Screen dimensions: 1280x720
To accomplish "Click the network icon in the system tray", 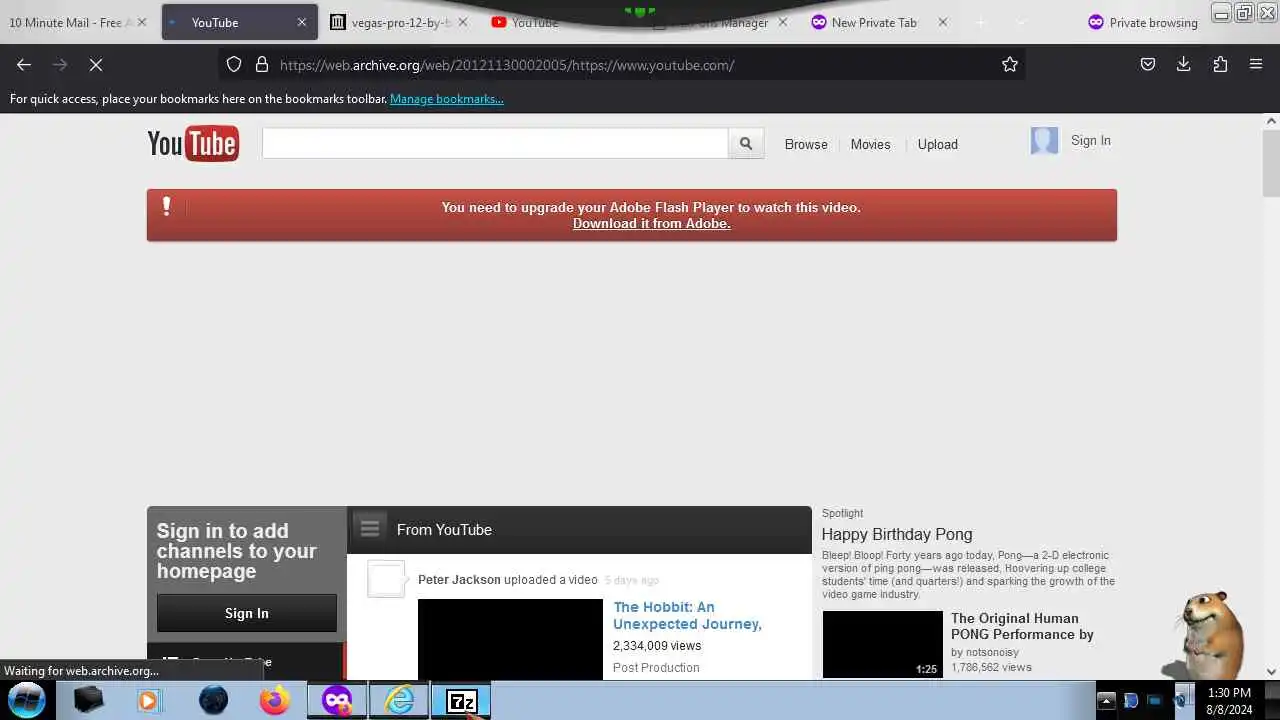I will (1155, 701).
